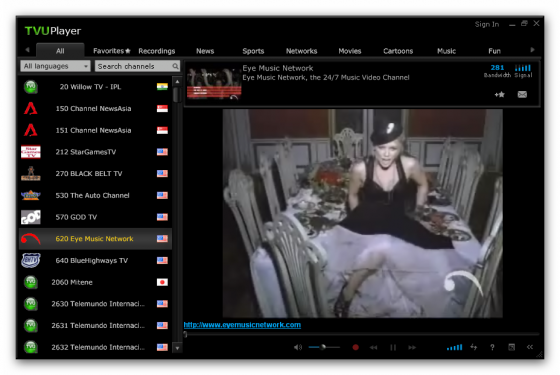Screen dimensions: 560x375
Task: Click the 281 Bandwidth indicator
Action: pos(497,71)
